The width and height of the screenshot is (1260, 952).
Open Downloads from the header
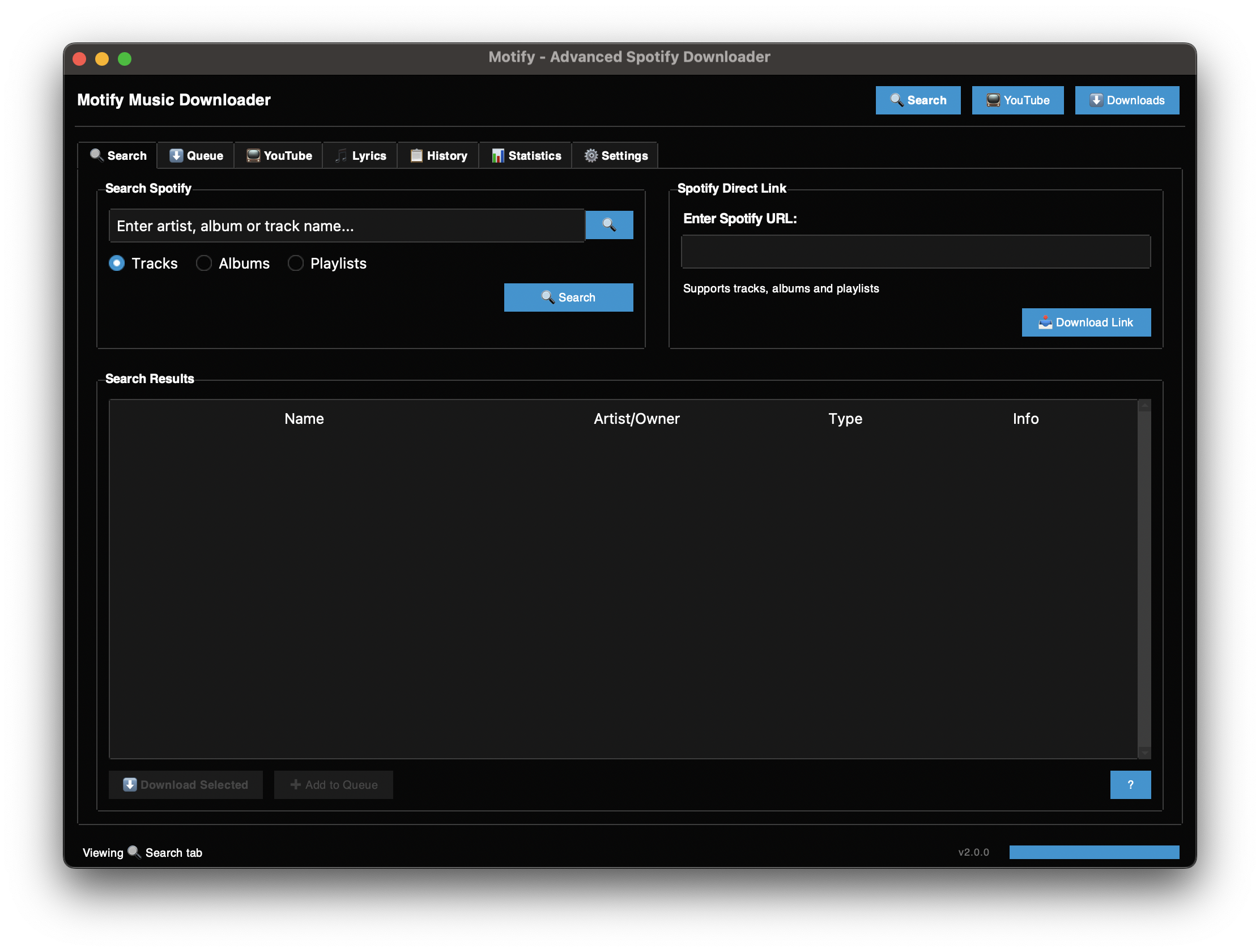click(1127, 100)
